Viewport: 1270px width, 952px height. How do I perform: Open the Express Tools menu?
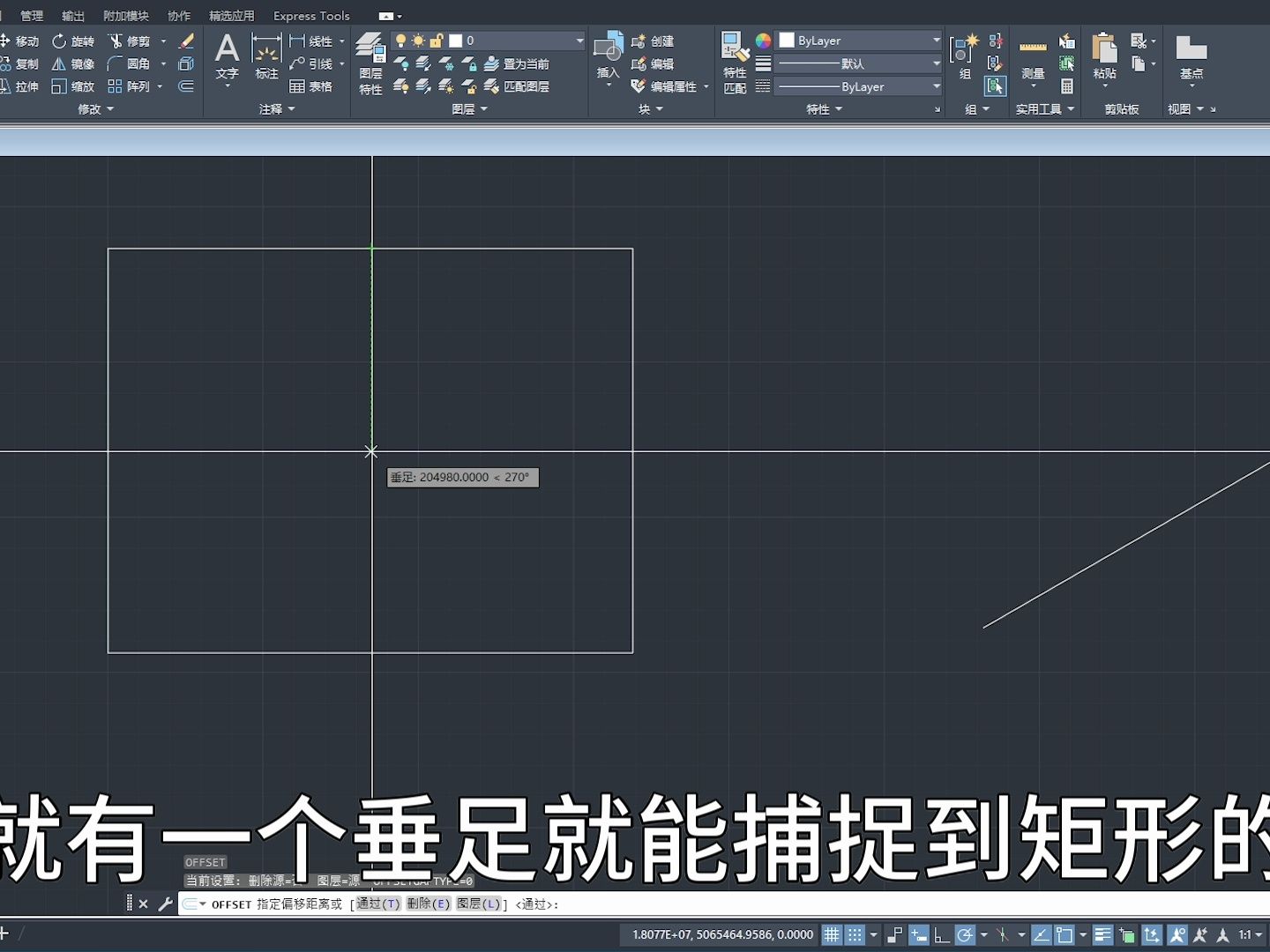[310, 15]
